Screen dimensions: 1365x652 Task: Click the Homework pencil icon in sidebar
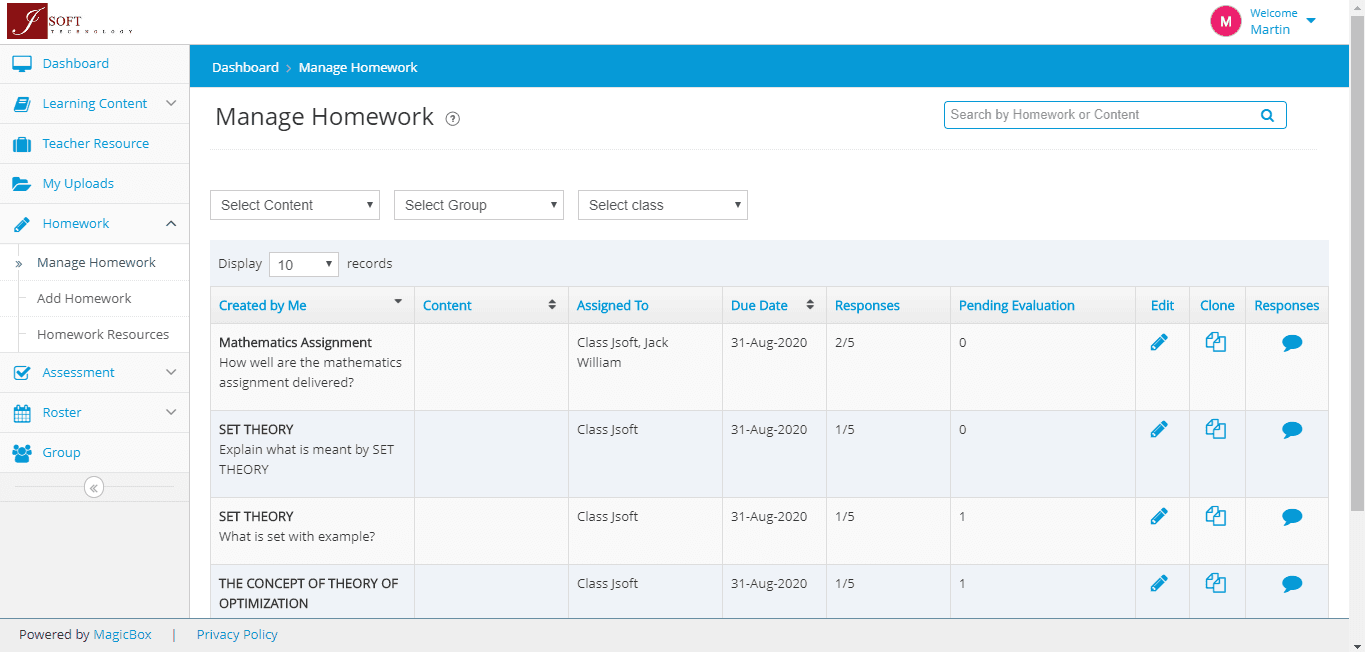(x=22, y=224)
